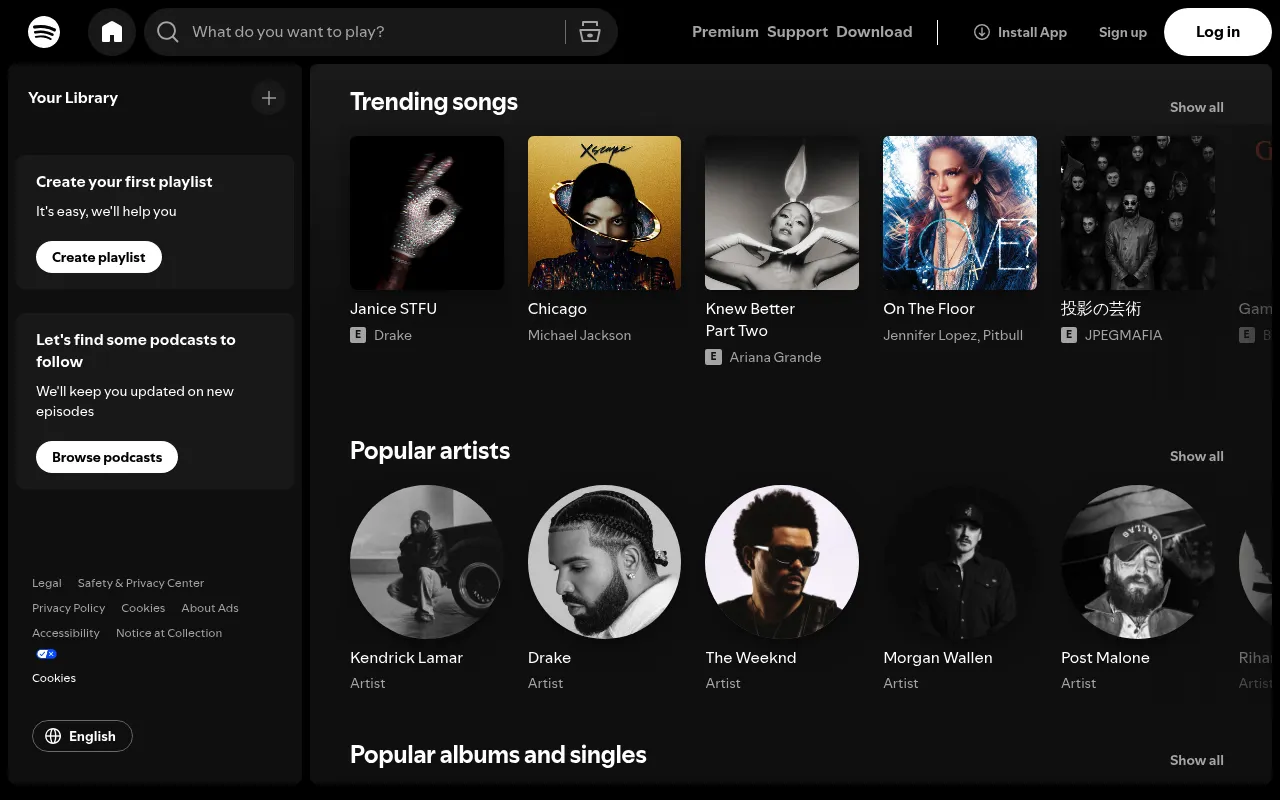Open Privacy Policy footer link
1280x800 pixels.
point(68,608)
